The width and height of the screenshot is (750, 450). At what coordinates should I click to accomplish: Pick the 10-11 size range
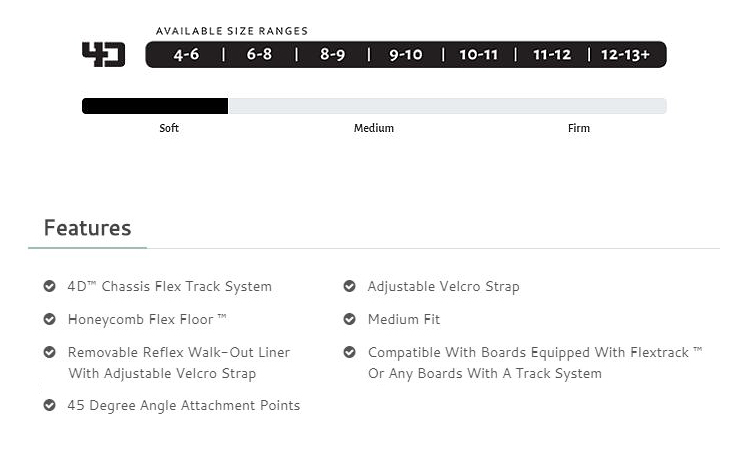tap(479, 55)
